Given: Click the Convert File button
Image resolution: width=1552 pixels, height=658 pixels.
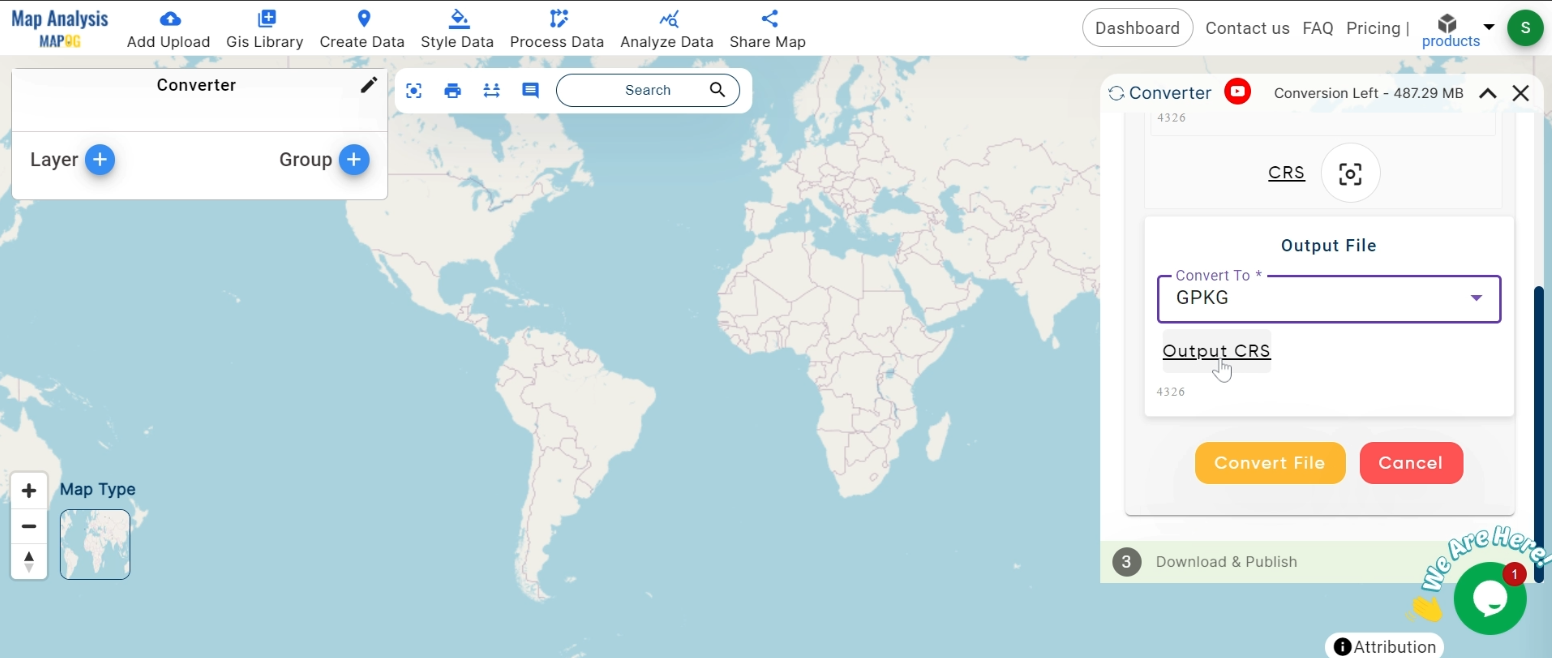Looking at the screenshot, I should click(1269, 462).
